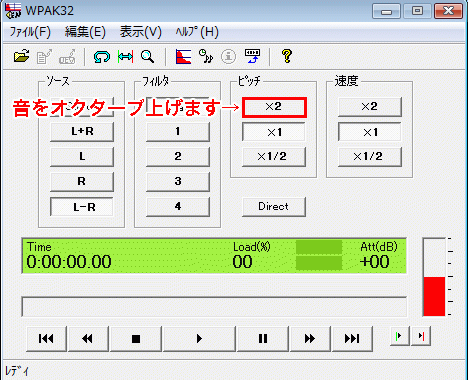468x380 pixels.
Task: Toggle the loop playback icon
Action: (101, 57)
